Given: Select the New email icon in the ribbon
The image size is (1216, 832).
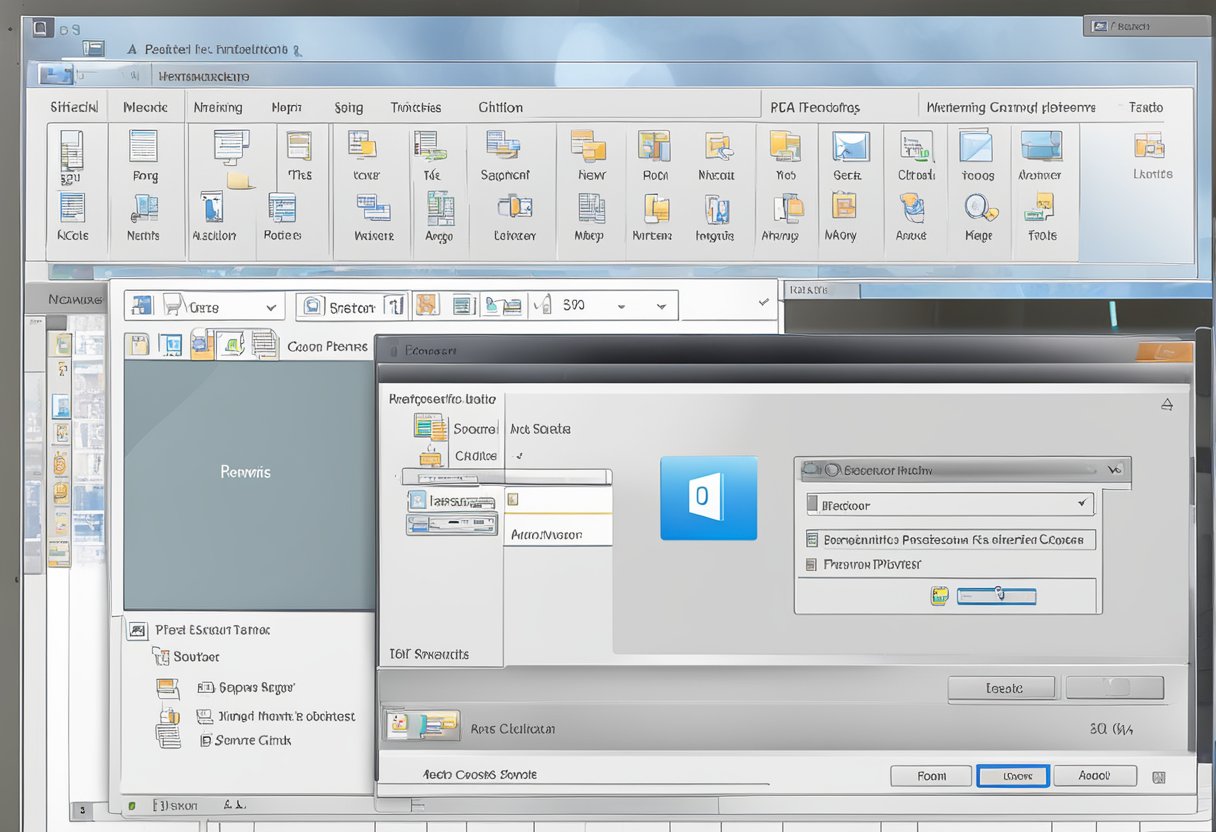Looking at the screenshot, I should tap(590, 150).
